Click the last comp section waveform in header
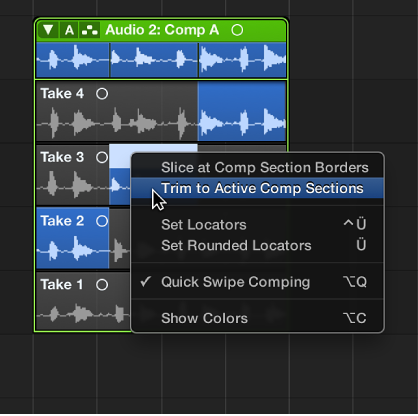Screen dimensions: 418x416 pos(242,60)
